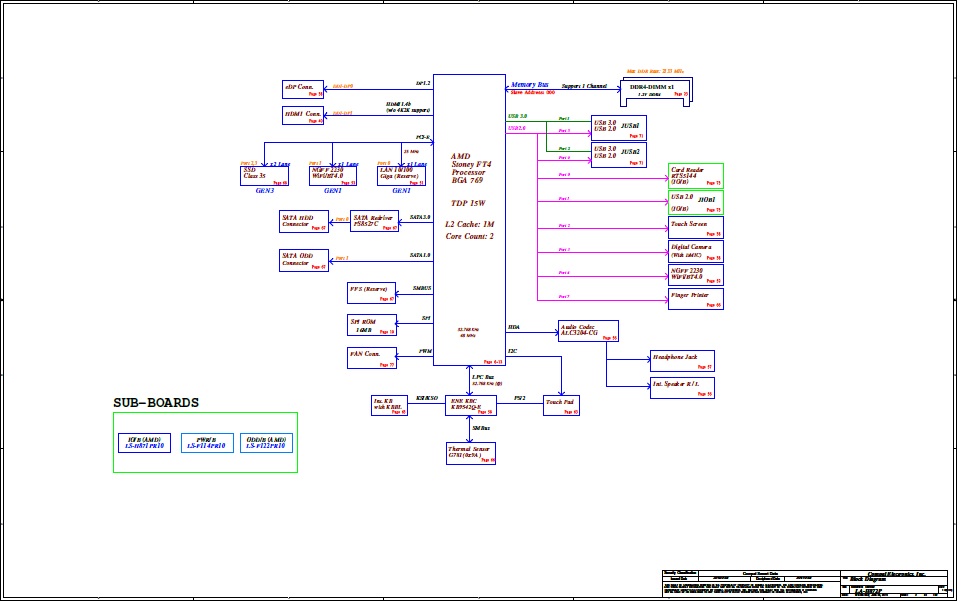Select the Finger Printer block

click(695, 298)
